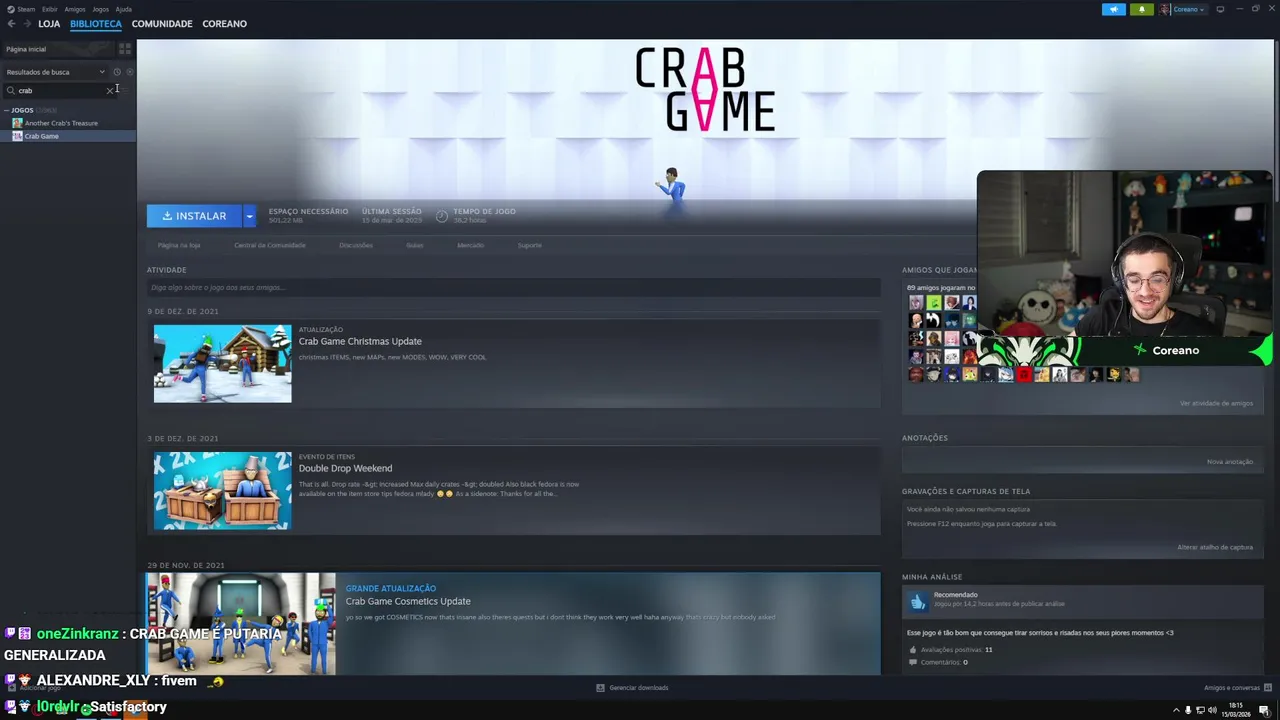Image resolution: width=1280 pixels, height=720 pixels.
Task: Open the Discussões link
Action: pos(356,245)
